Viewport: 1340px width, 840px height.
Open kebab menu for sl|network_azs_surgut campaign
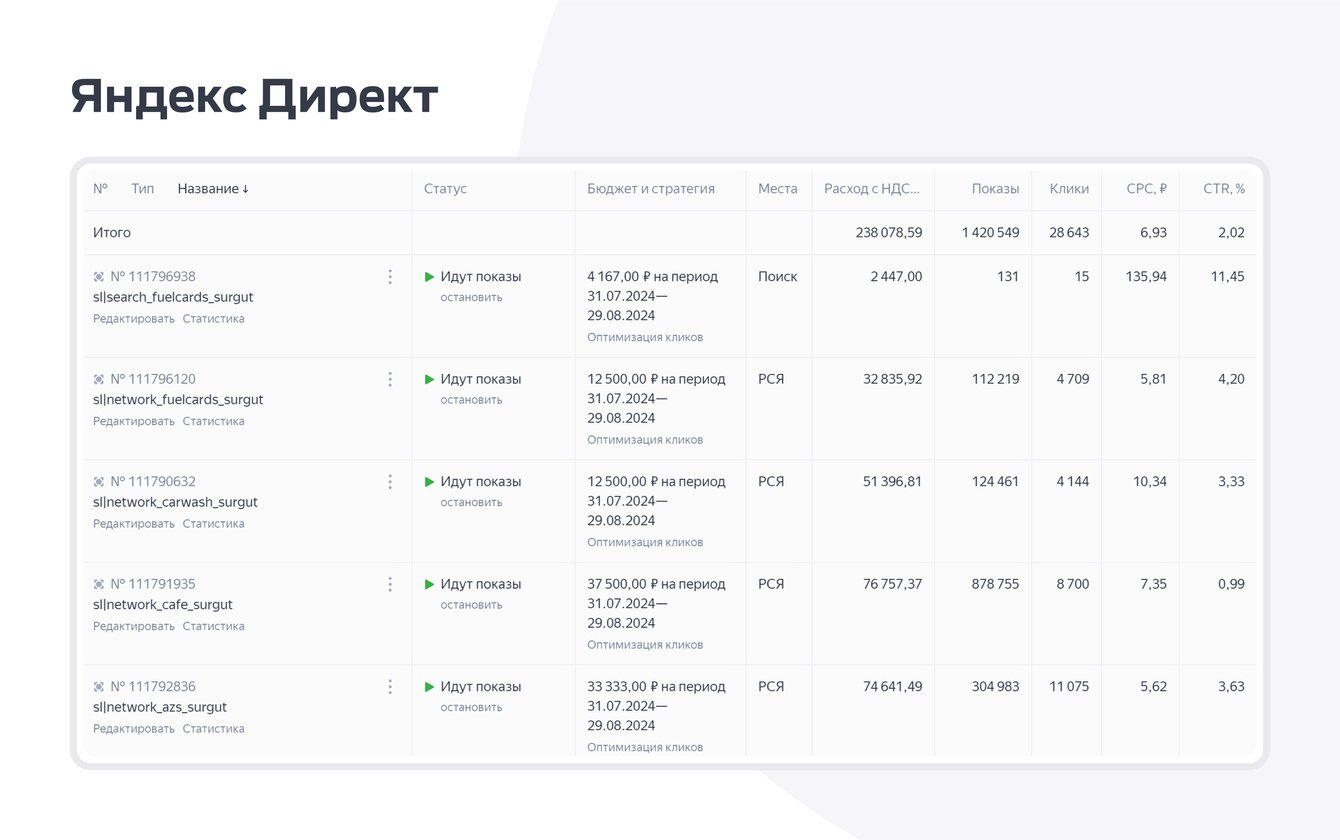[x=390, y=687]
